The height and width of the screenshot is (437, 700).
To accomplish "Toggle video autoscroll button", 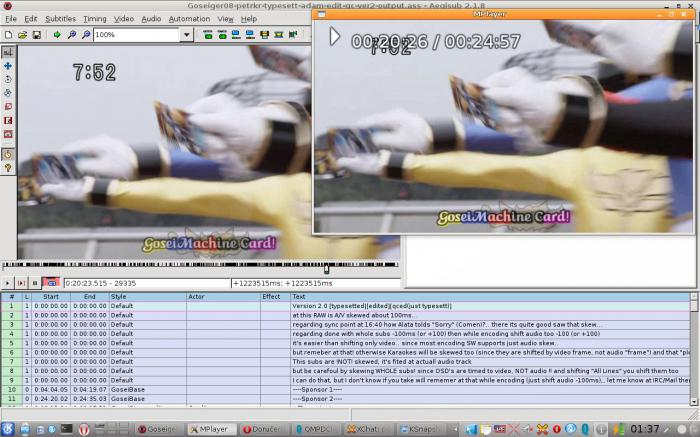I will tap(51, 283).
